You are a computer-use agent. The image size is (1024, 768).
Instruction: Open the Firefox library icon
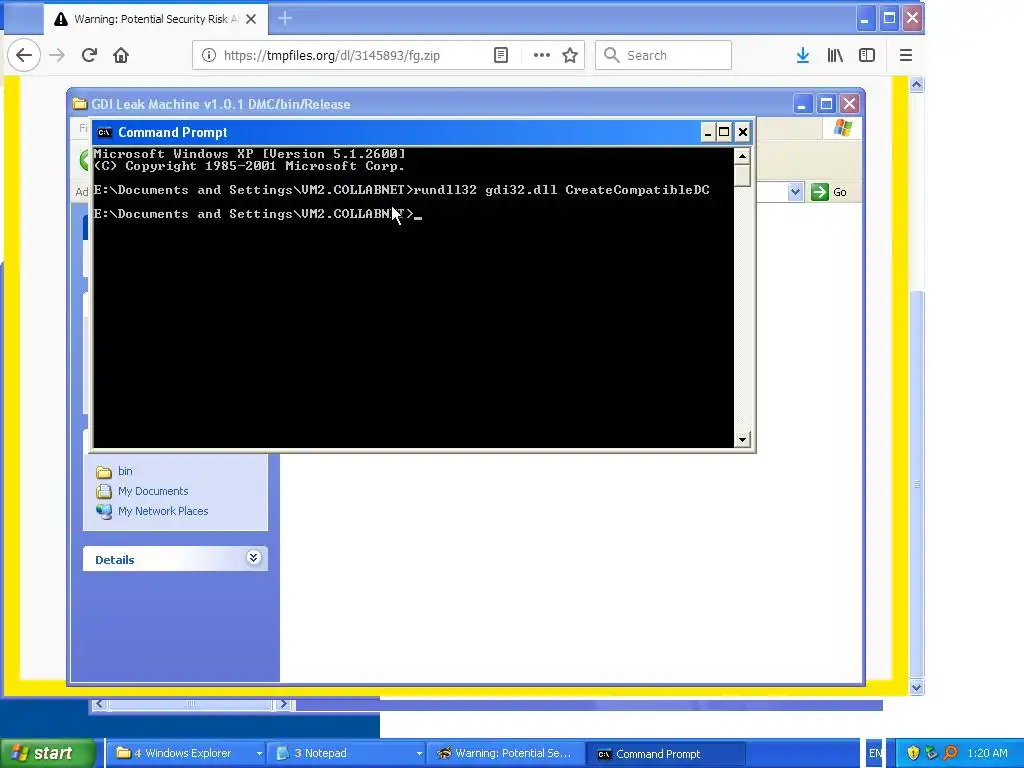coord(835,56)
